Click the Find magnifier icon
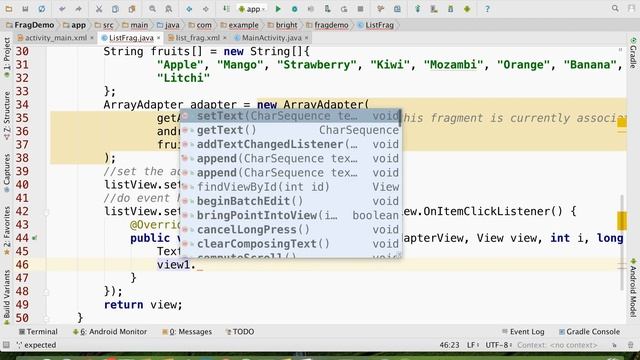The height and width of the screenshot is (360, 640). click(152, 9)
